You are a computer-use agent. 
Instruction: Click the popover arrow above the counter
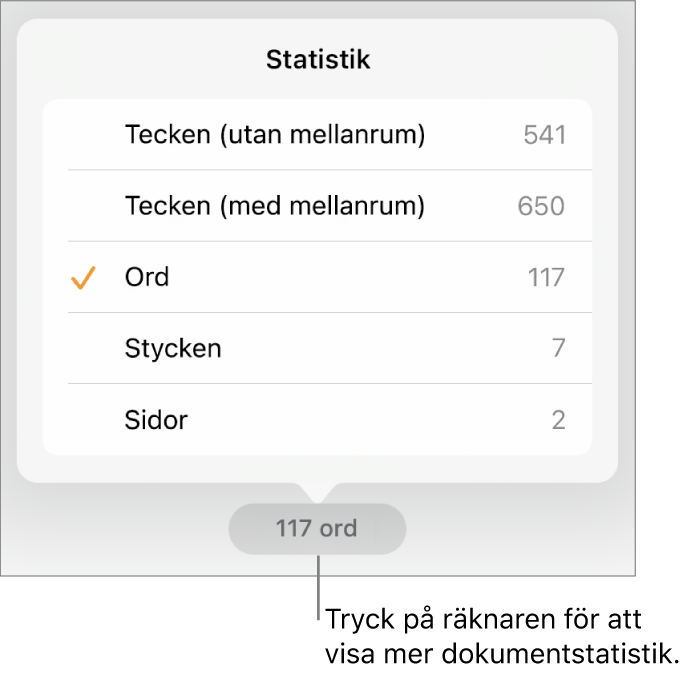click(318, 493)
